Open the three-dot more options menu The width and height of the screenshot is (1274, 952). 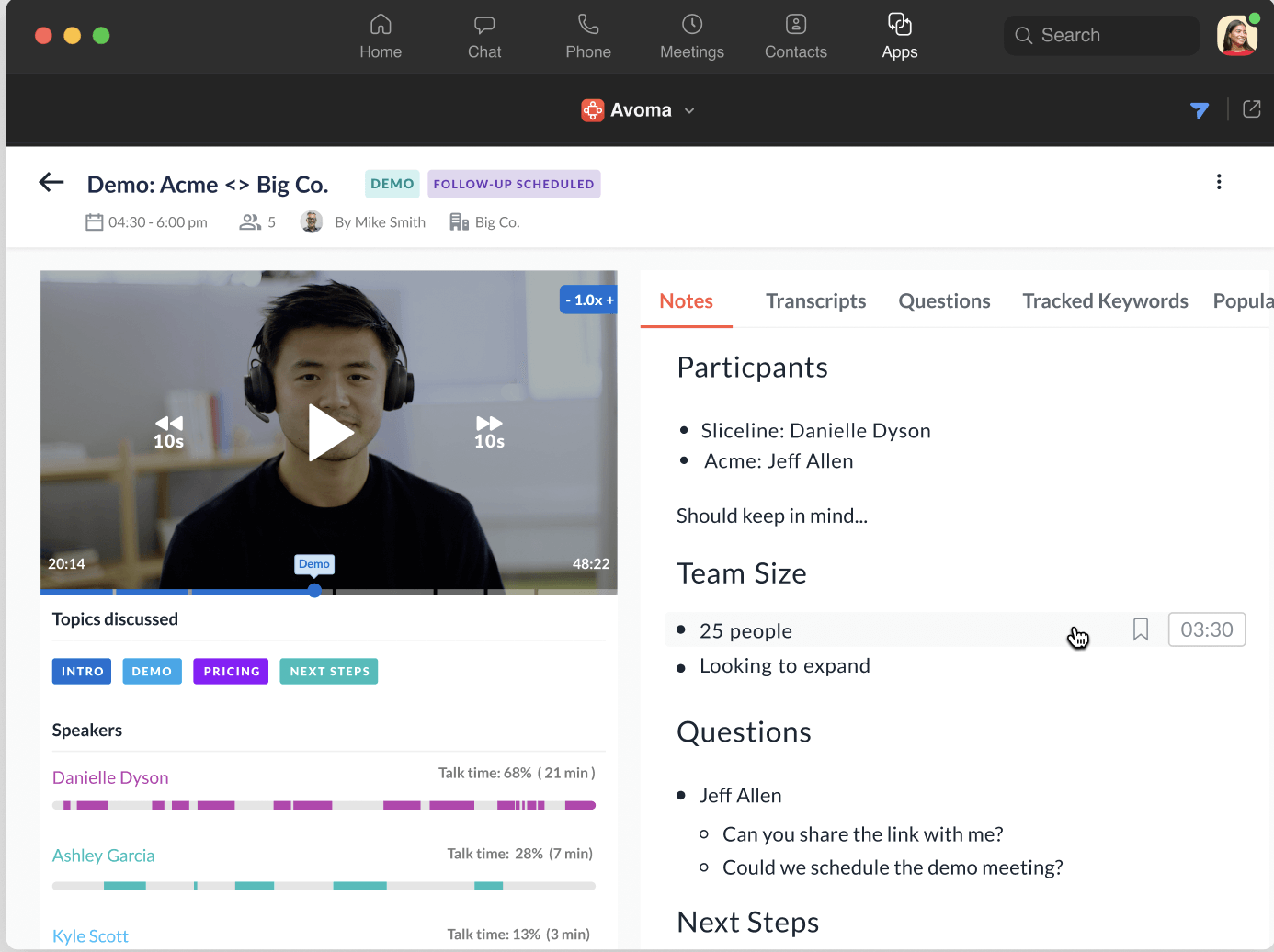[x=1219, y=182]
